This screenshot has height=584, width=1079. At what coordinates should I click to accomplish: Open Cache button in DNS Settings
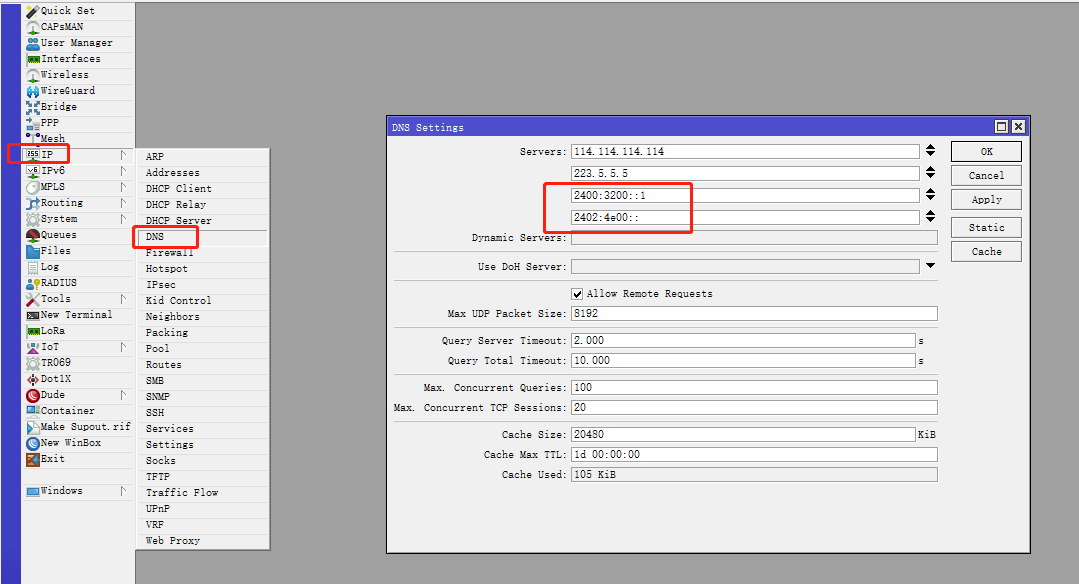click(986, 252)
